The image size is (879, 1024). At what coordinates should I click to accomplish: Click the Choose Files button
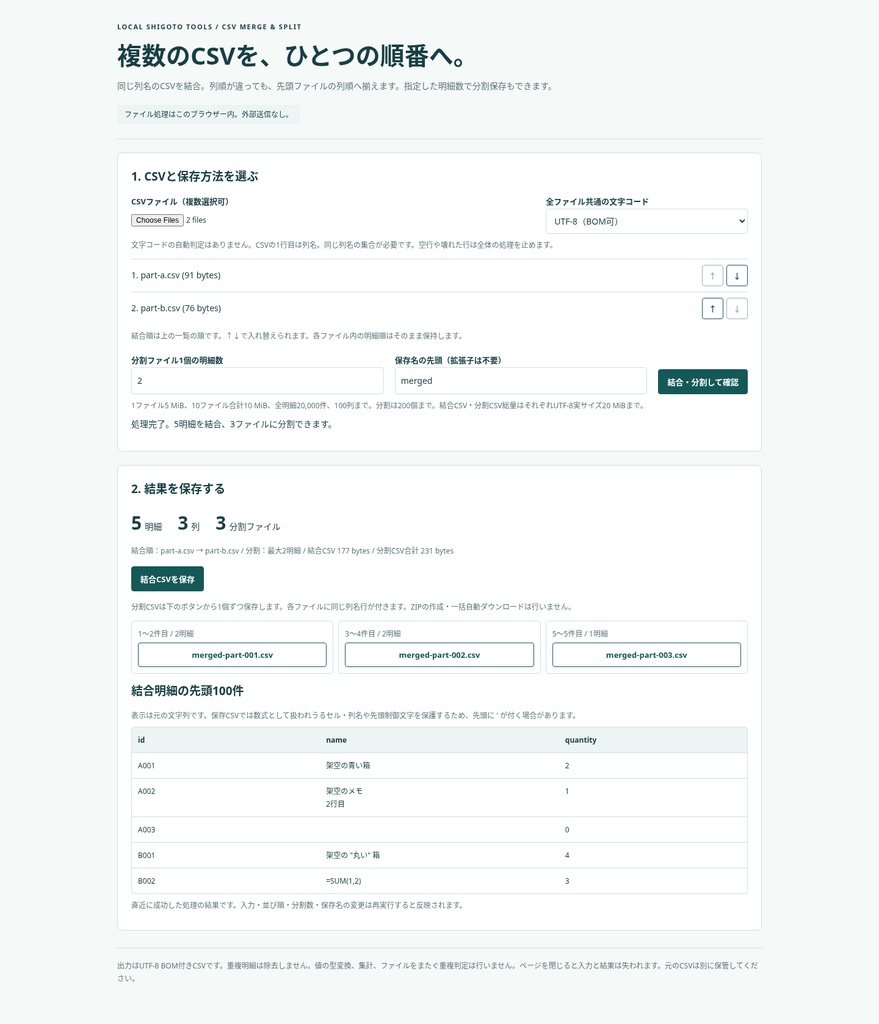[x=157, y=220]
